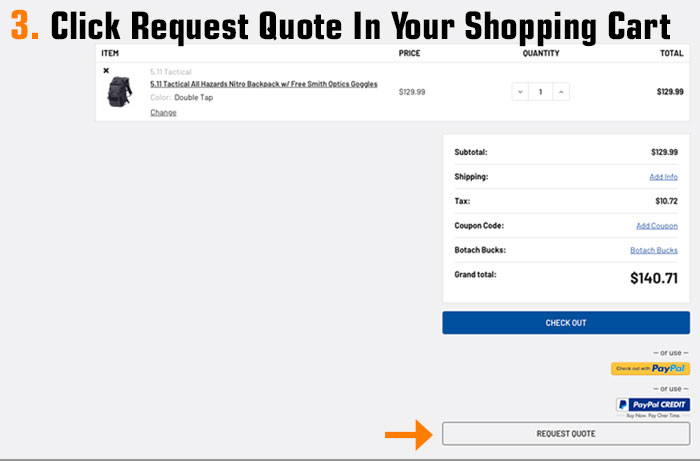Click the TOTAL column header

(x=672, y=53)
